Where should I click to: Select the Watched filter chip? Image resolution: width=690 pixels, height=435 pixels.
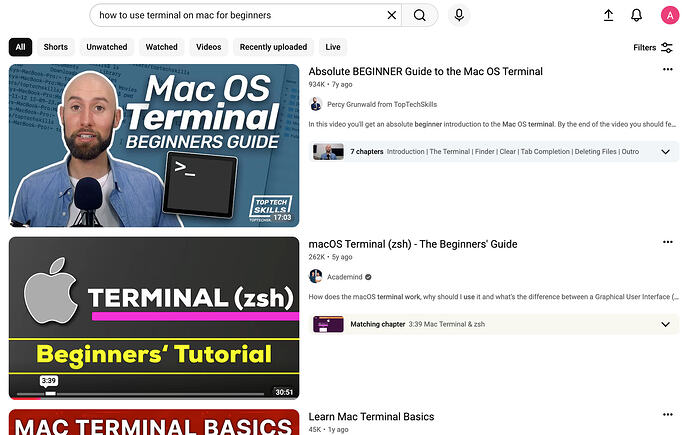[161, 47]
